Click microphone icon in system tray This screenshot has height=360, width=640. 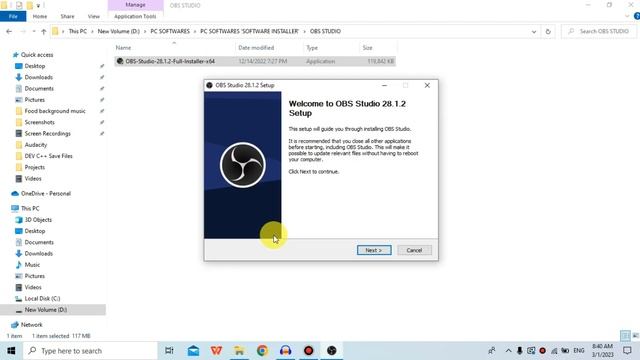(x=520, y=351)
